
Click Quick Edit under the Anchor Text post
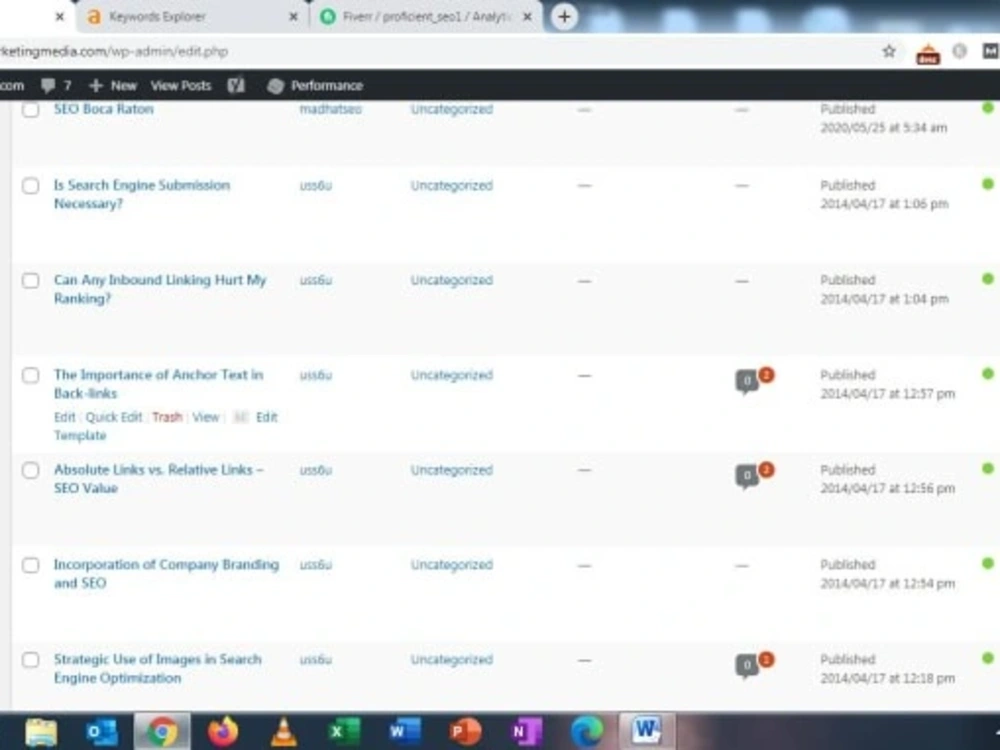(x=114, y=417)
